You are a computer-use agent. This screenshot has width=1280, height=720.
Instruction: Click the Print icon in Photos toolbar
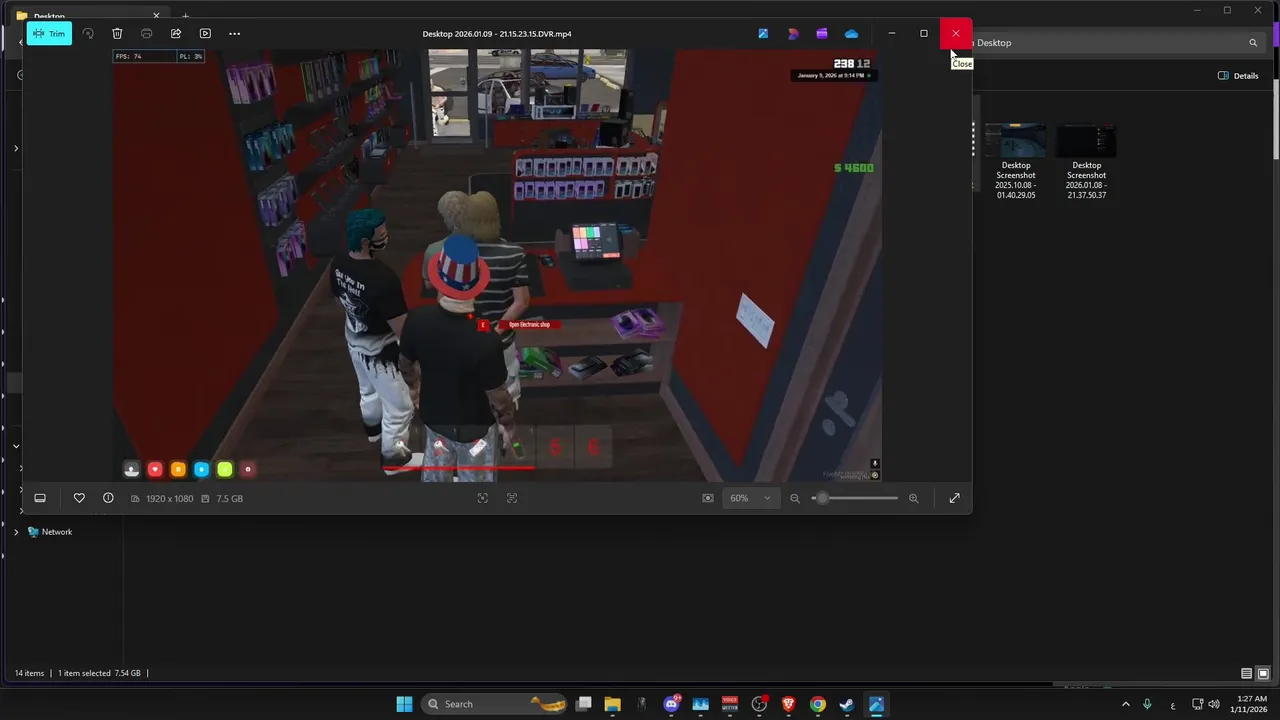coord(146,33)
